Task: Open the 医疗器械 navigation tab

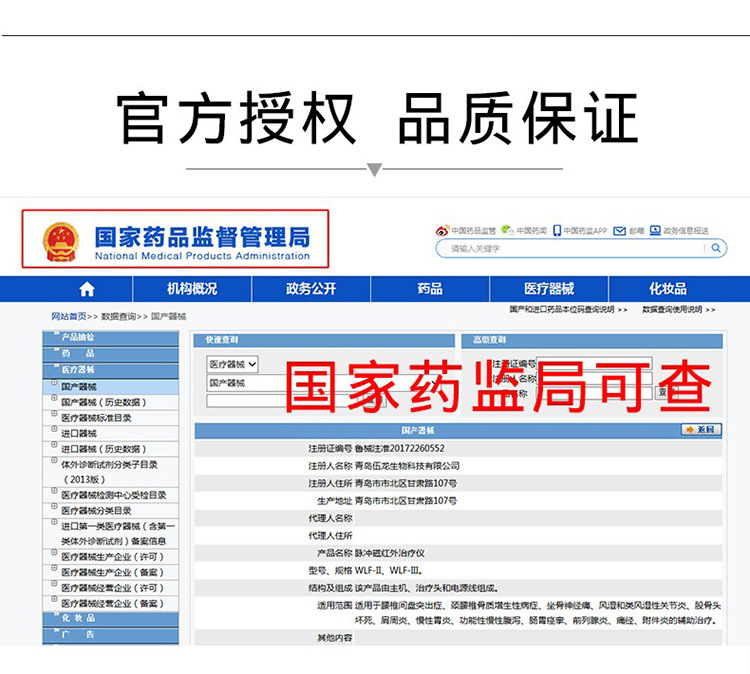Action: 549,289
